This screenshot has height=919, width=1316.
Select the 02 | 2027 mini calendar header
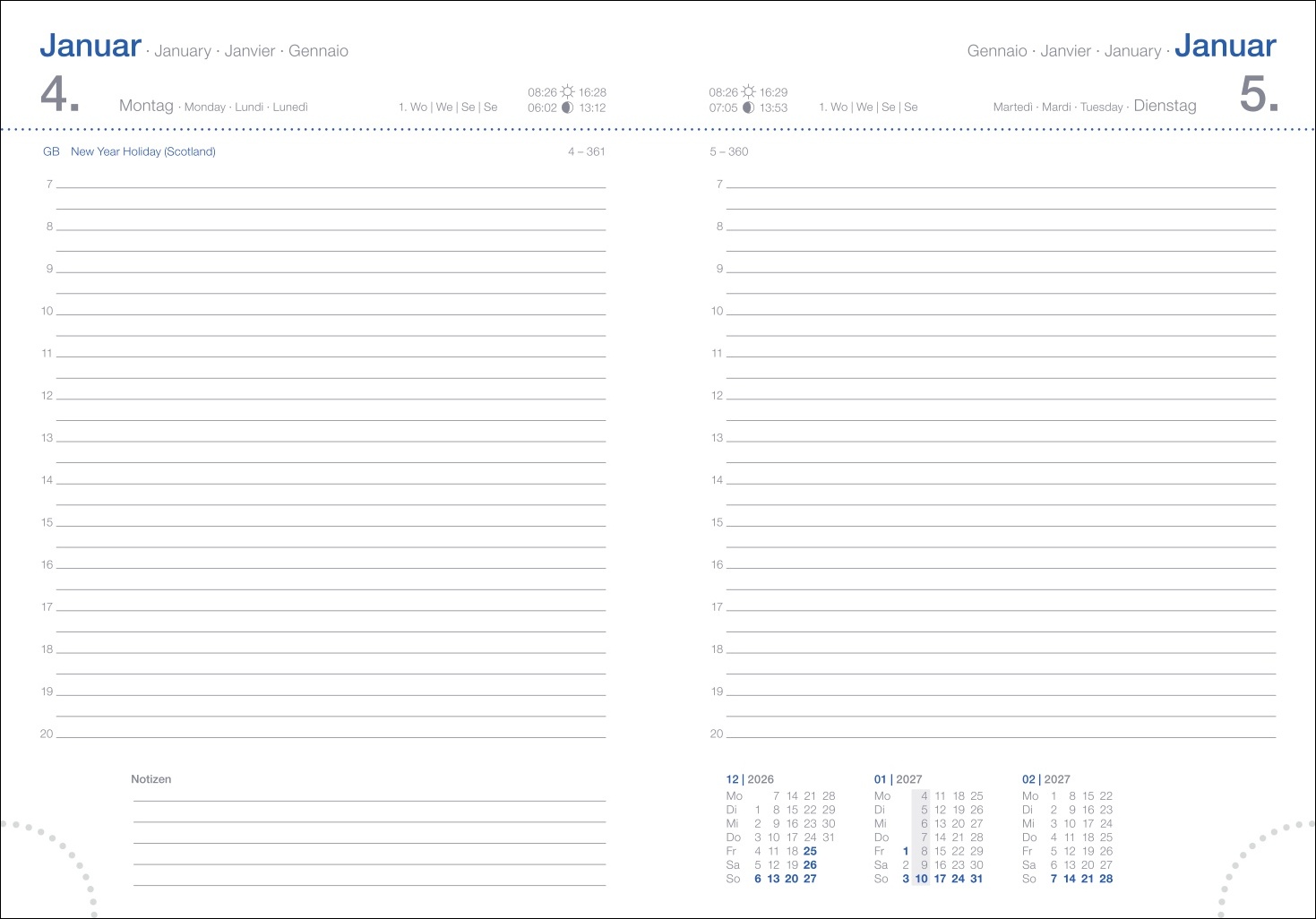click(x=1045, y=779)
